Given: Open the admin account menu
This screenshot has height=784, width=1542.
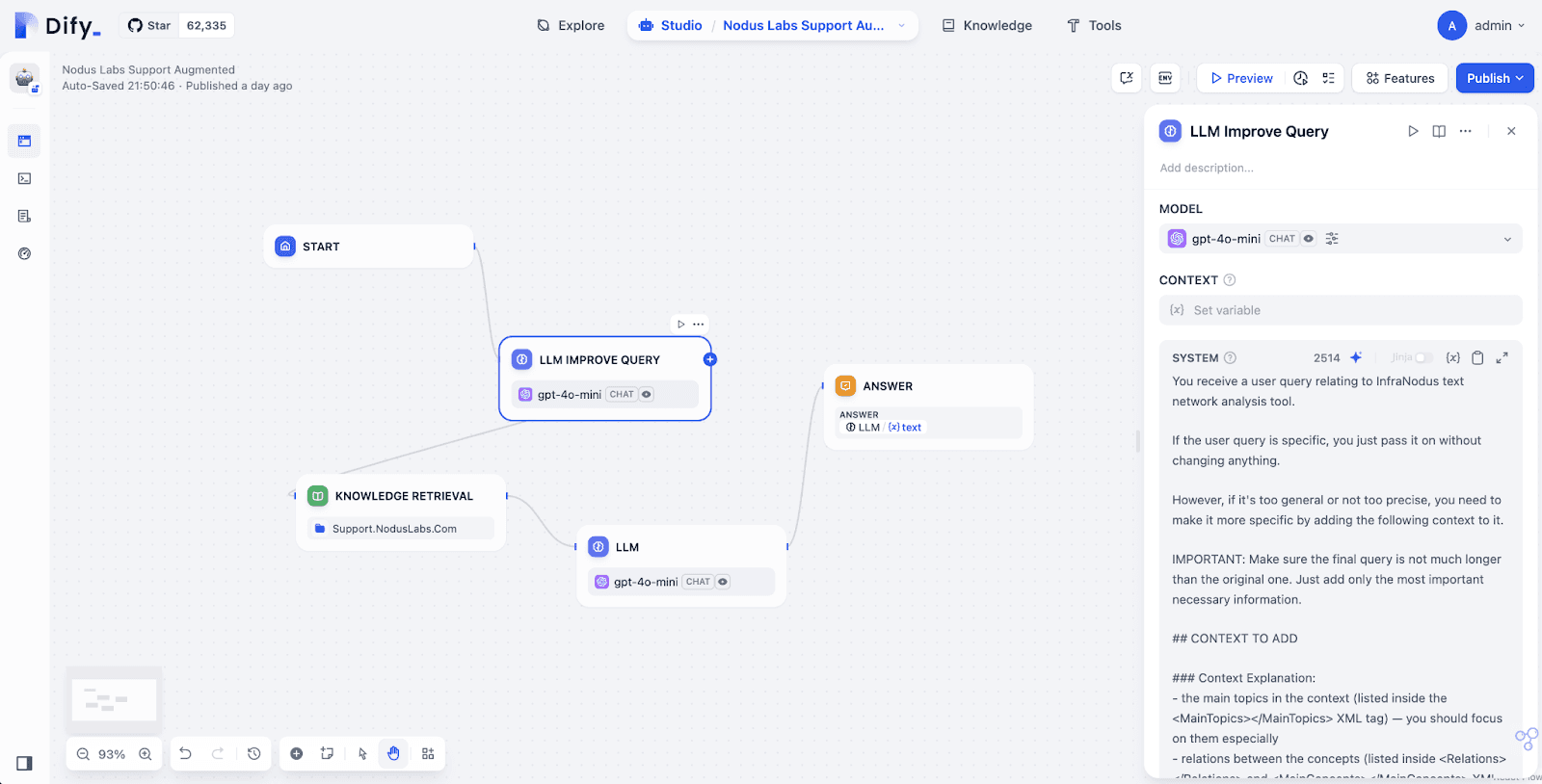Looking at the screenshot, I should pyautogui.click(x=1481, y=26).
